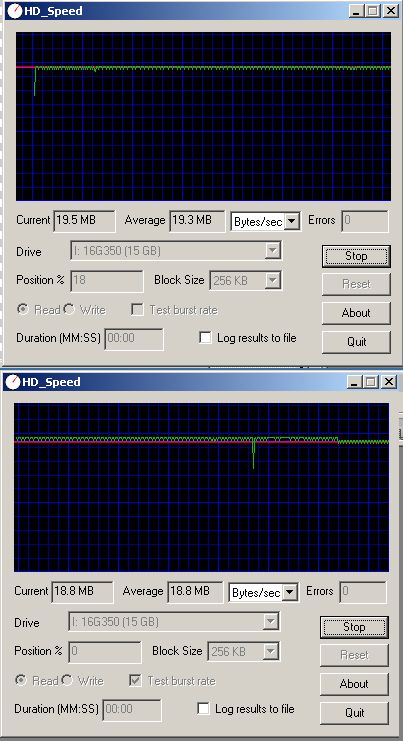The height and width of the screenshot is (741, 403).
Task: Close the bottom HD_Speed window
Action: click(388, 382)
